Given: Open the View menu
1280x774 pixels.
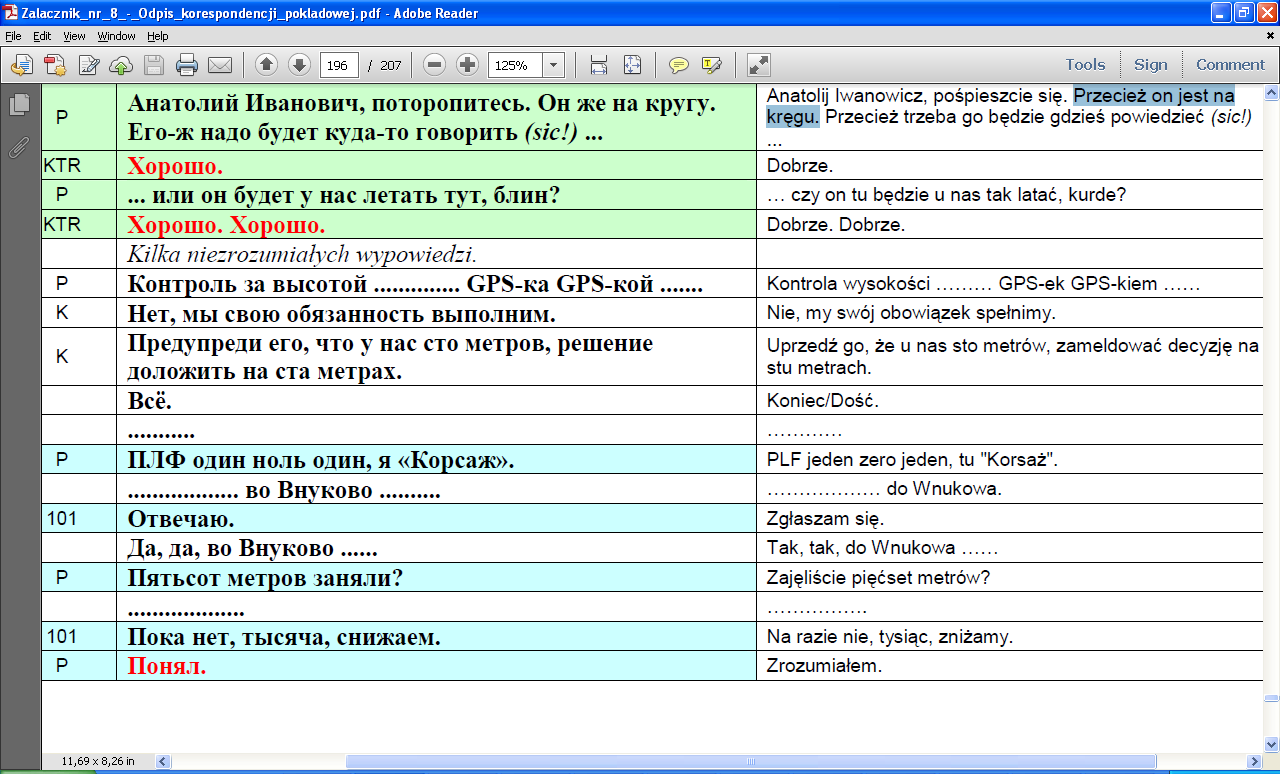Looking at the screenshot, I should pyautogui.click(x=74, y=36).
